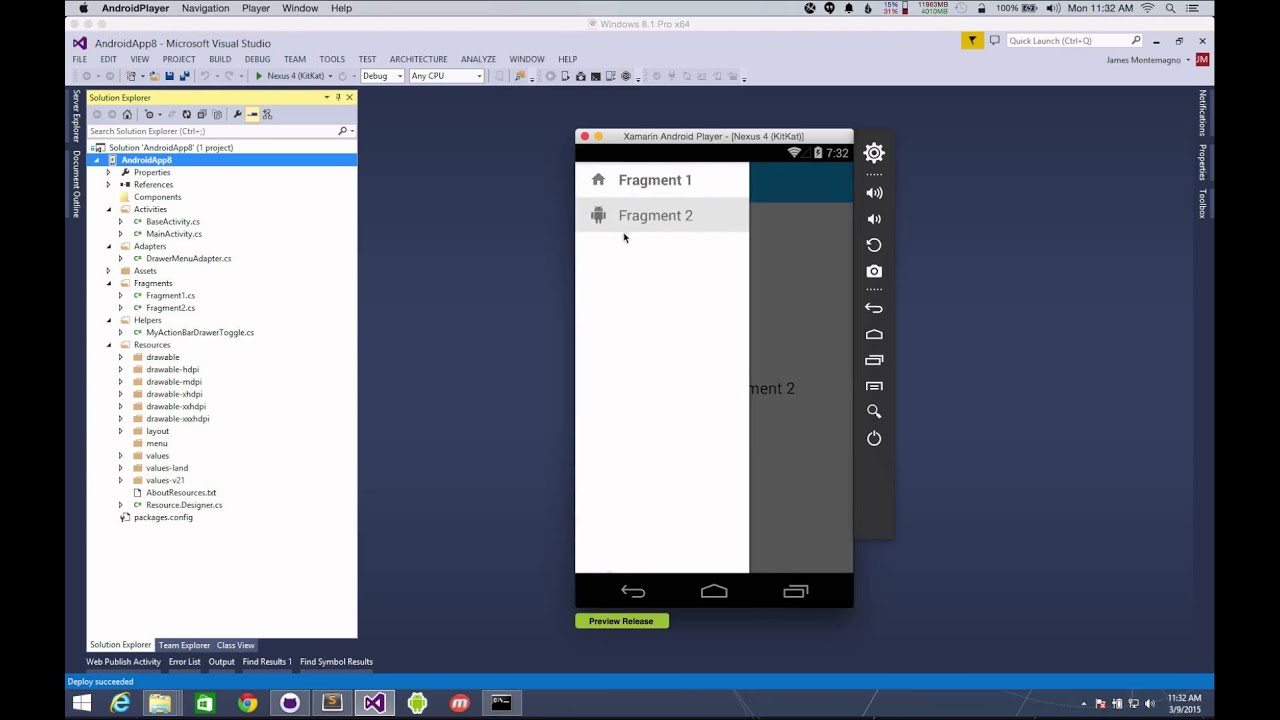Select DrawerMenuAdapter.cs file
The height and width of the screenshot is (720, 1280).
[188, 258]
